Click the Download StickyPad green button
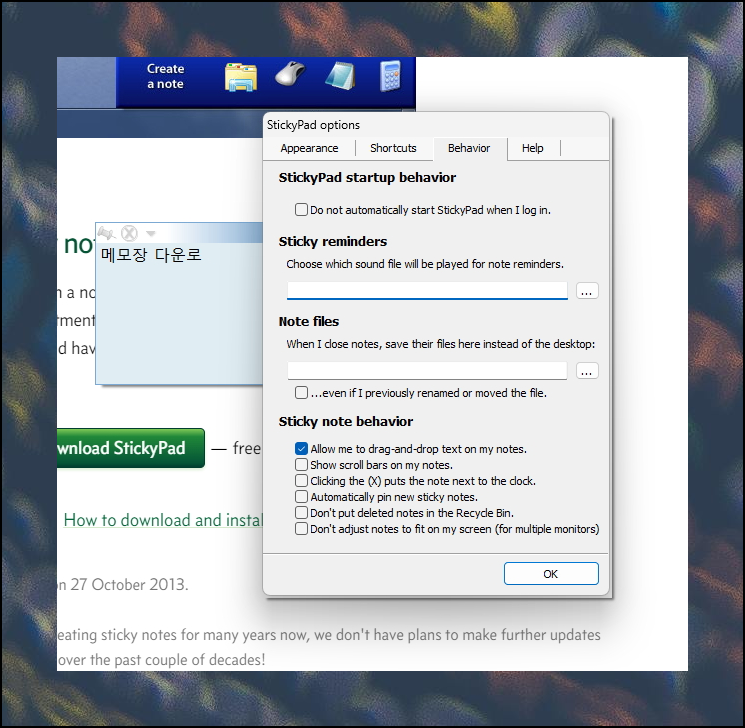Image resolution: width=745 pixels, height=728 pixels. click(x=131, y=448)
